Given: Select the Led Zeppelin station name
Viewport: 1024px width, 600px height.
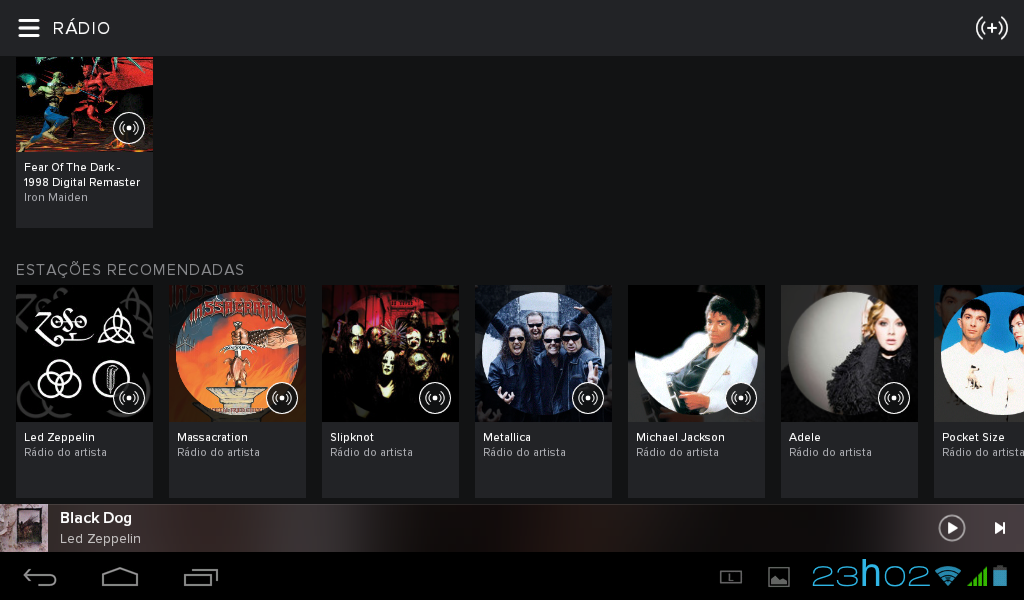Looking at the screenshot, I should click(x=59, y=437).
